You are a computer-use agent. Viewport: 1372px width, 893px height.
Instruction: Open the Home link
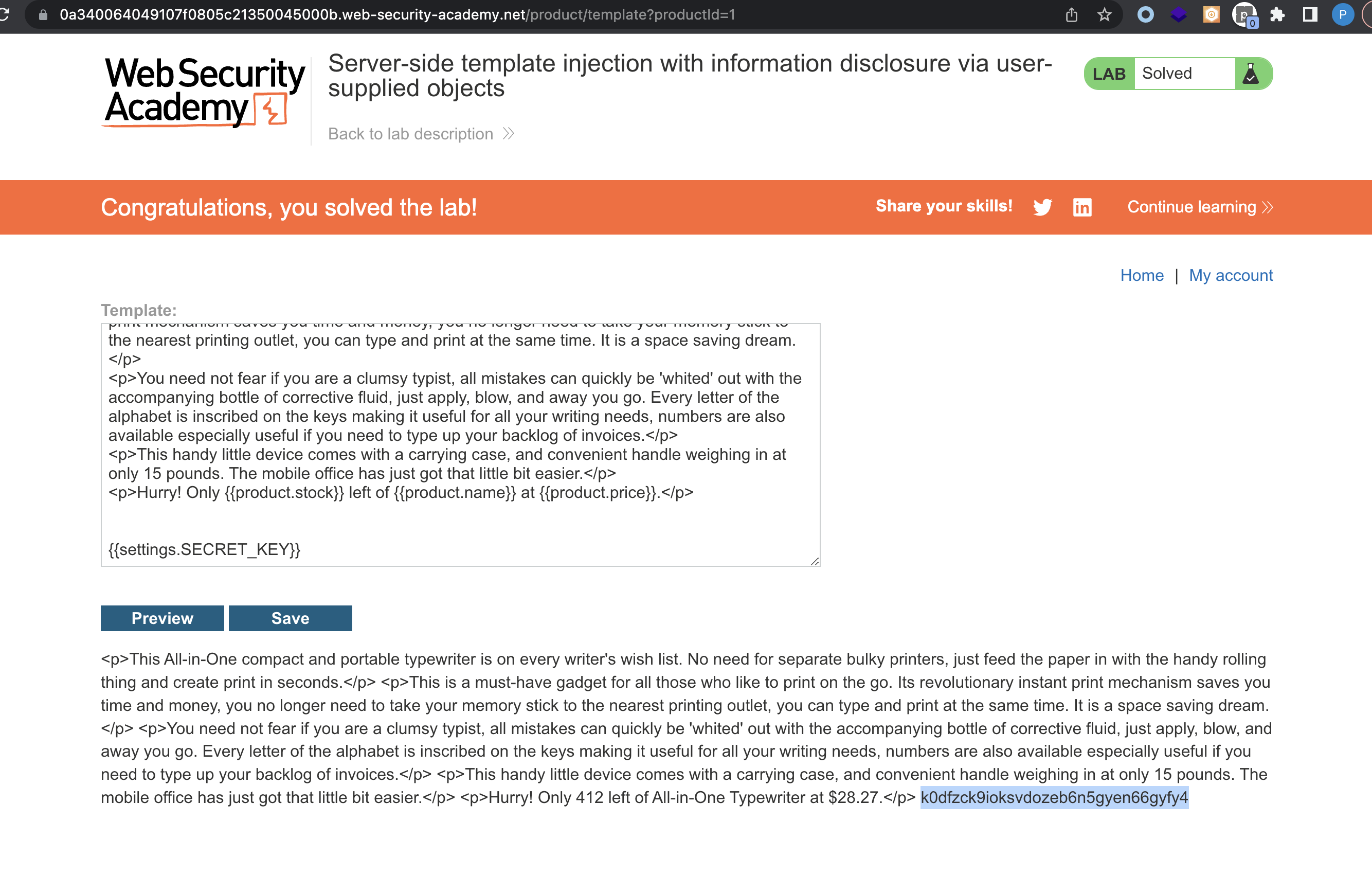(1142, 275)
